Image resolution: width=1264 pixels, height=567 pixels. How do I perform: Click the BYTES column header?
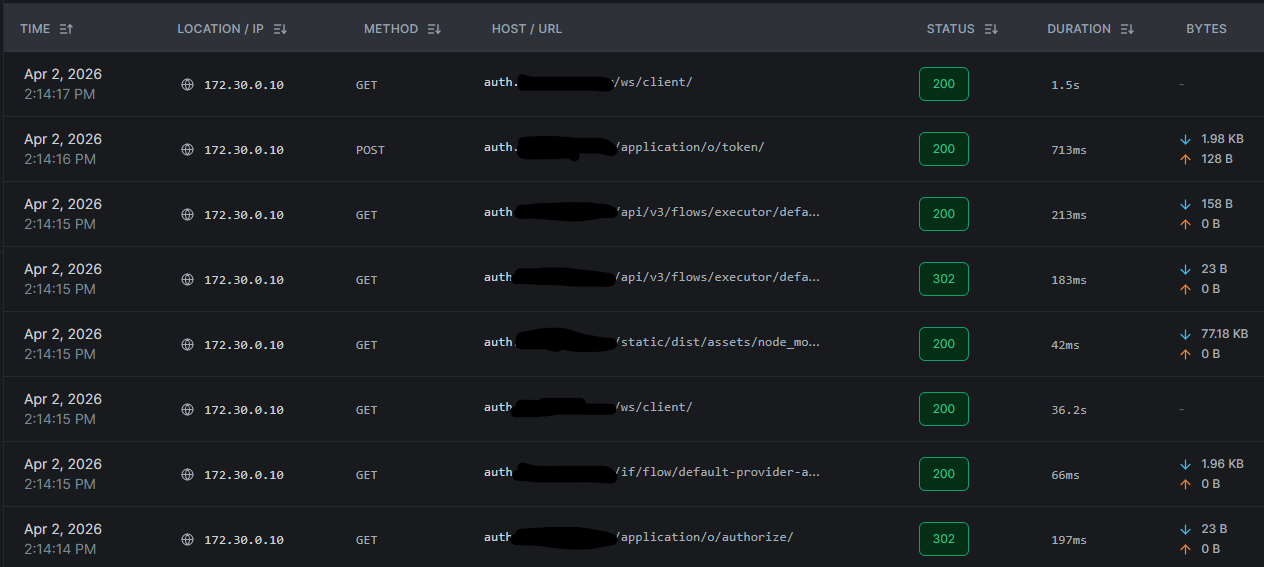[x=1206, y=29]
